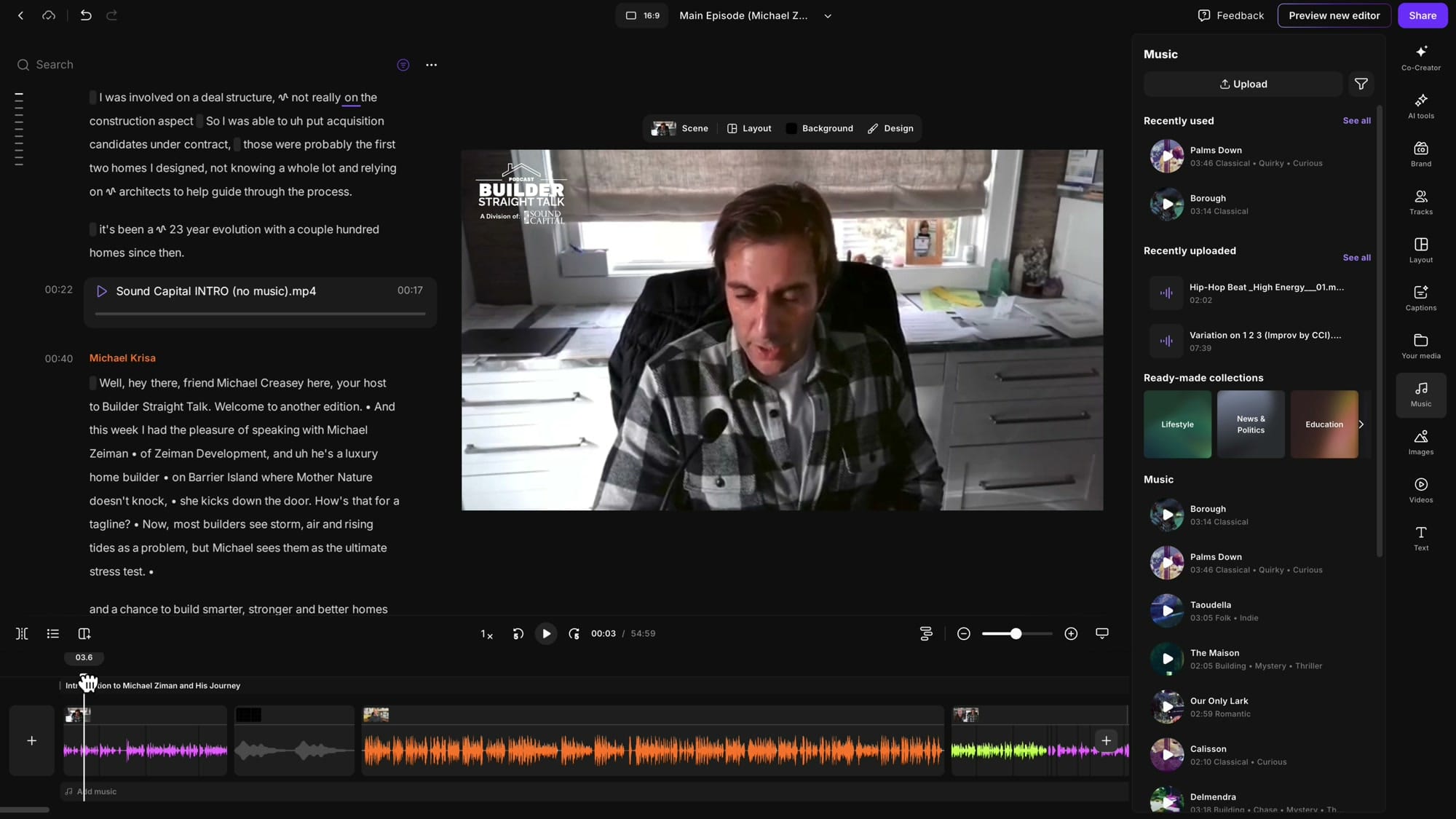The width and height of the screenshot is (1456, 819).
Task: Toggle playback with the play button
Action: point(546,633)
